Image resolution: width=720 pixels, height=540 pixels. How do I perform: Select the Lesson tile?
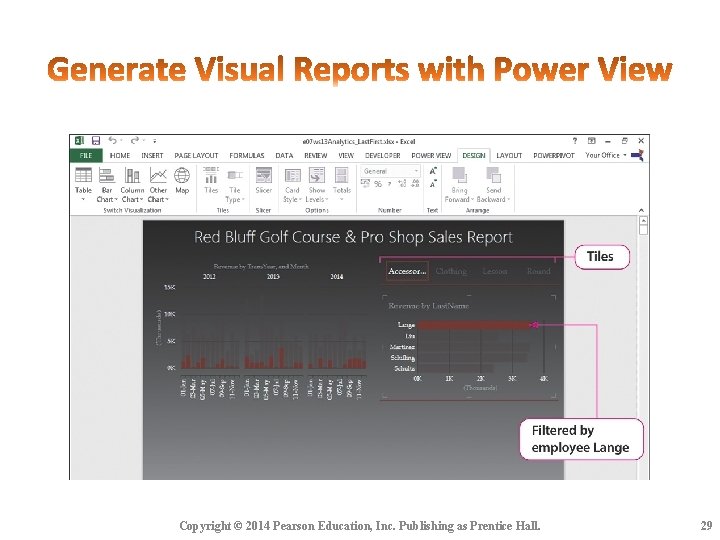click(x=495, y=271)
